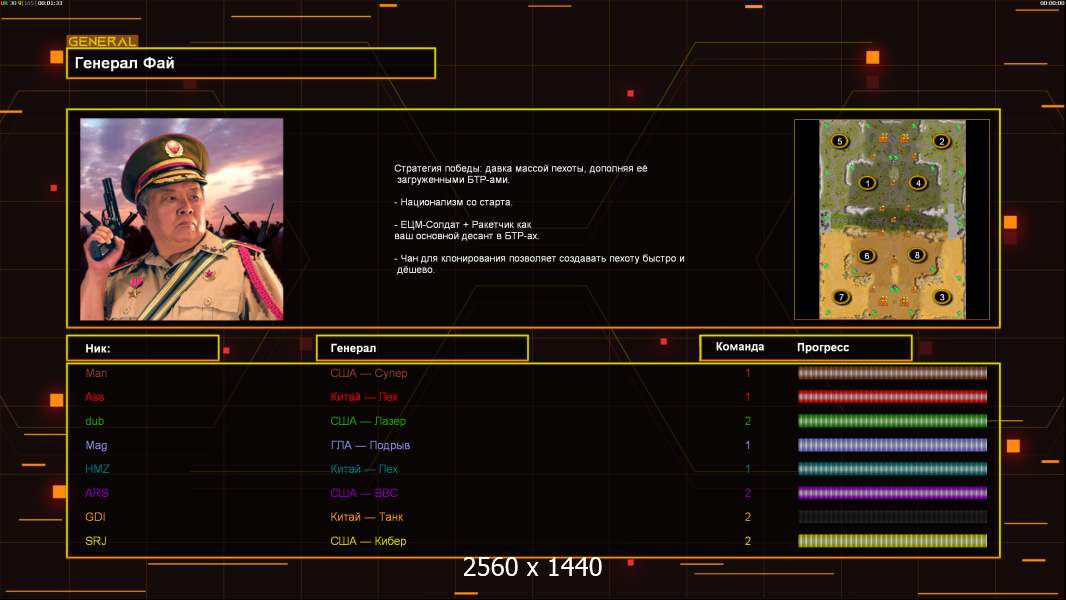Click the team number in Mag's row

pyautogui.click(x=747, y=445)
